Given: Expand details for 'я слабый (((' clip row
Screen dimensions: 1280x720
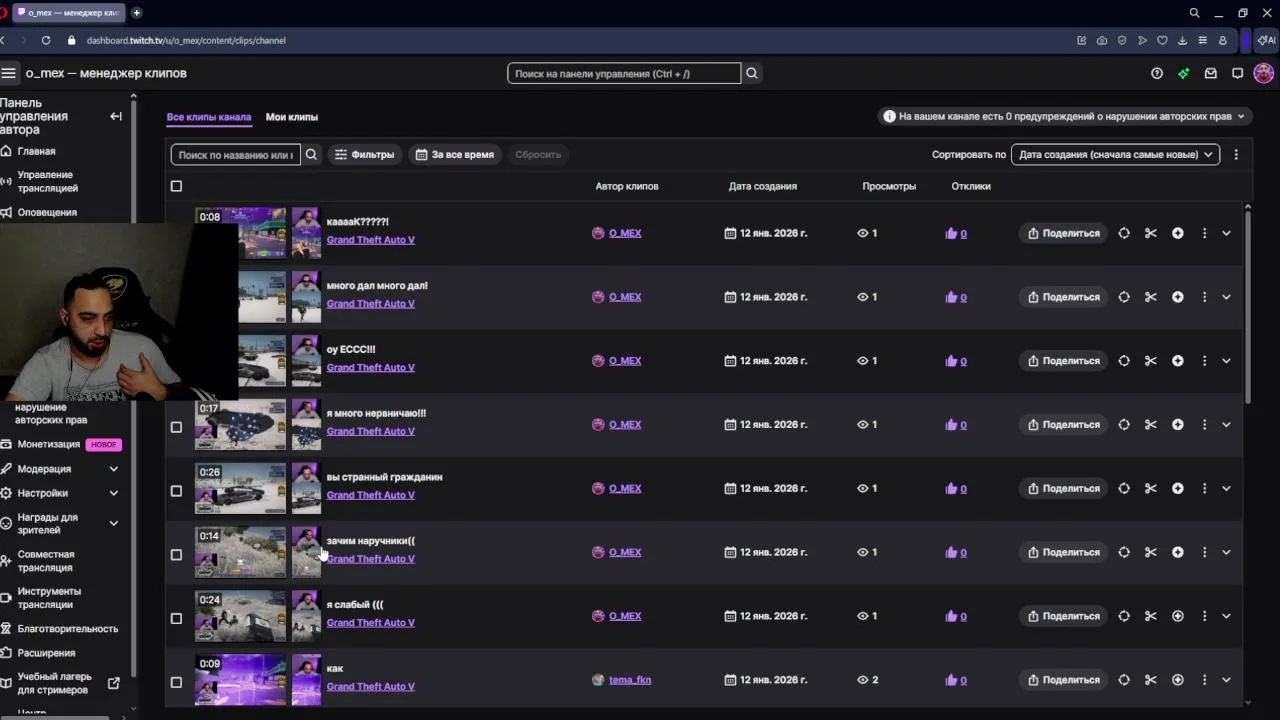Looking at the screenshot, I should pyautogui.click(x=1227, y=616).
